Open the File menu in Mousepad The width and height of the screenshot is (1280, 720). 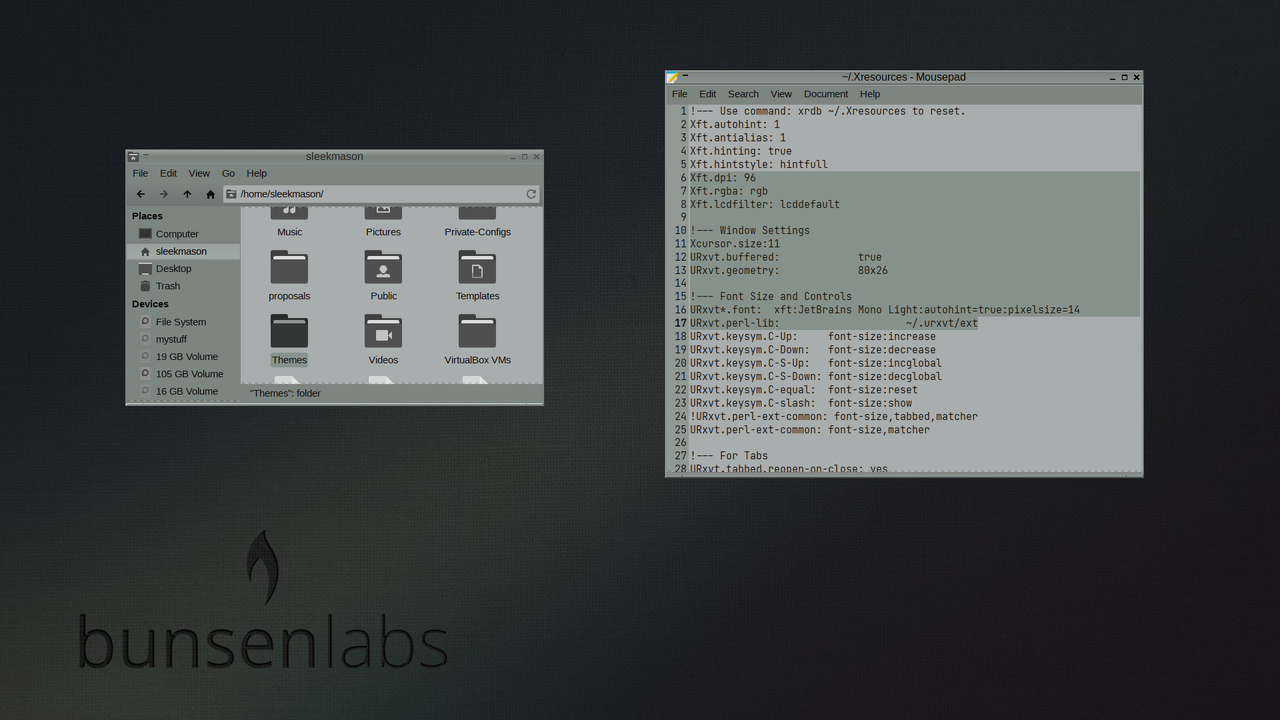click(680, 94)
